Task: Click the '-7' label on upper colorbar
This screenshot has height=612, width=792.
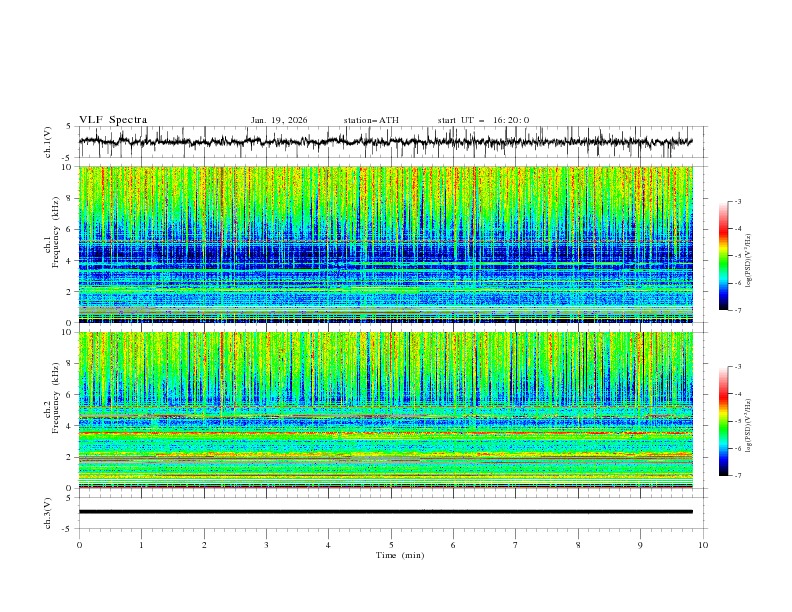Action: [738, 311]
